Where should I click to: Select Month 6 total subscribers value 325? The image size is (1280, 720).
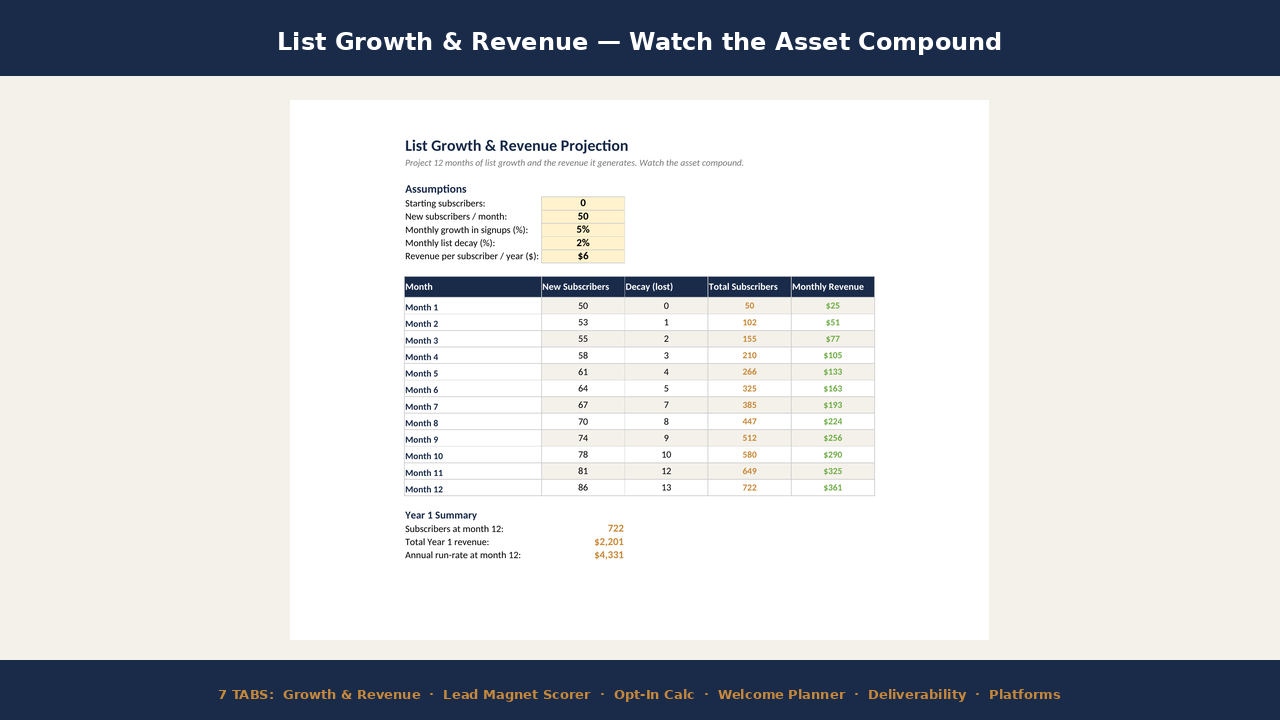pyautogui.click(x=749, y=388)
